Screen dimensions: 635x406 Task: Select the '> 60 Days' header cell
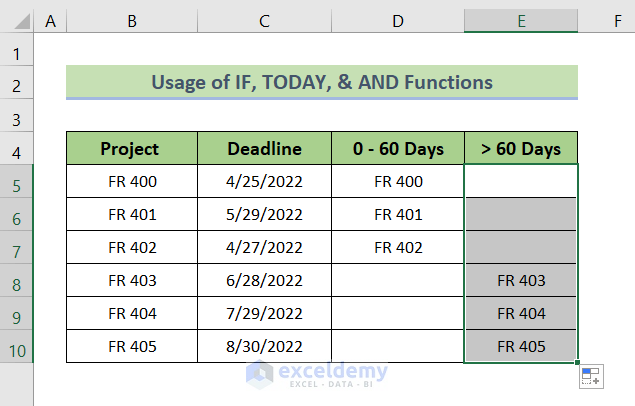(x=521, y=149)
